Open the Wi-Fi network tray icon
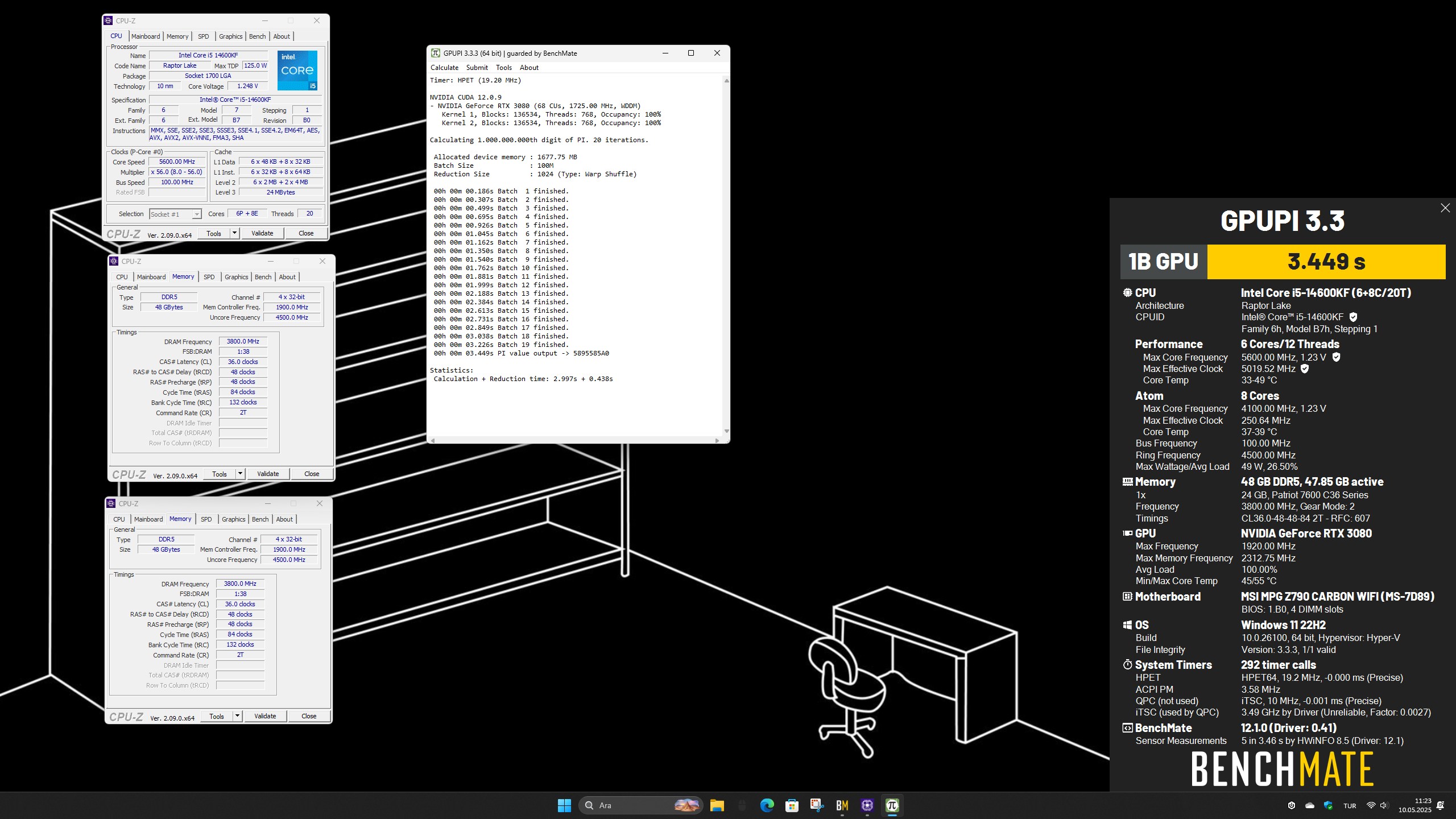 [1371, 805]
